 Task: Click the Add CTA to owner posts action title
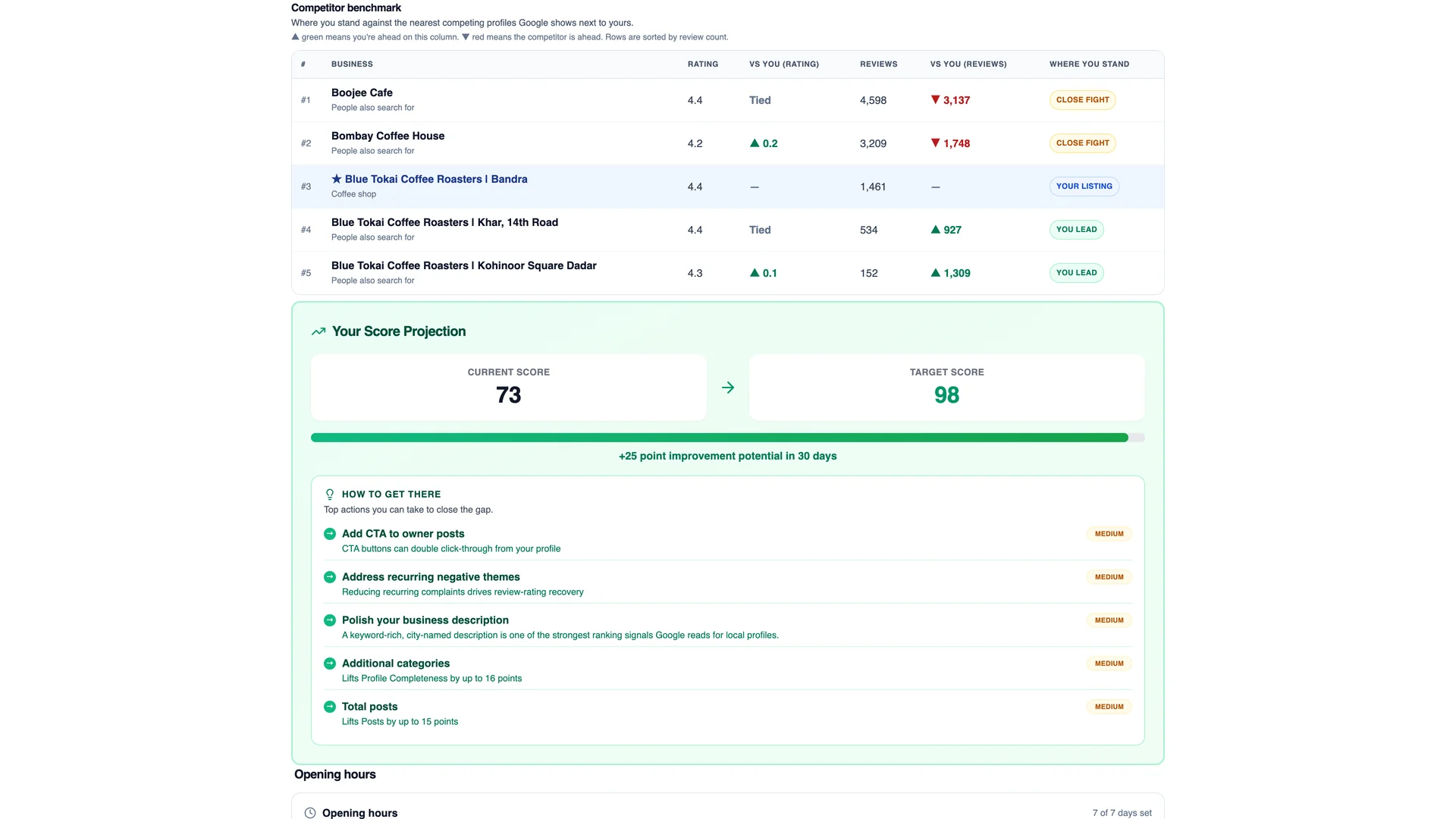click(x=403, y=534)
